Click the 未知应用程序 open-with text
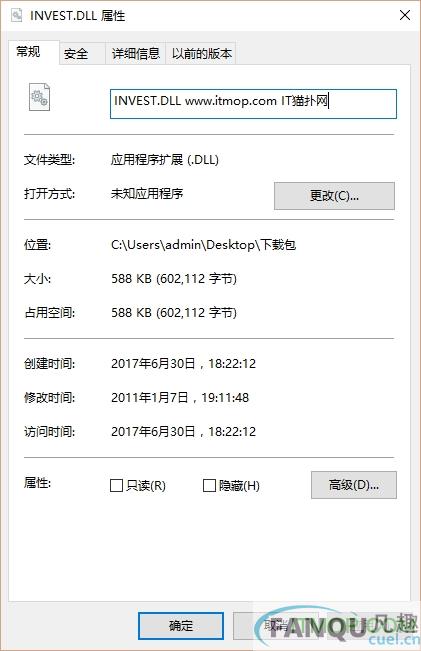This screenshot has height=651, width=421. 147,193
